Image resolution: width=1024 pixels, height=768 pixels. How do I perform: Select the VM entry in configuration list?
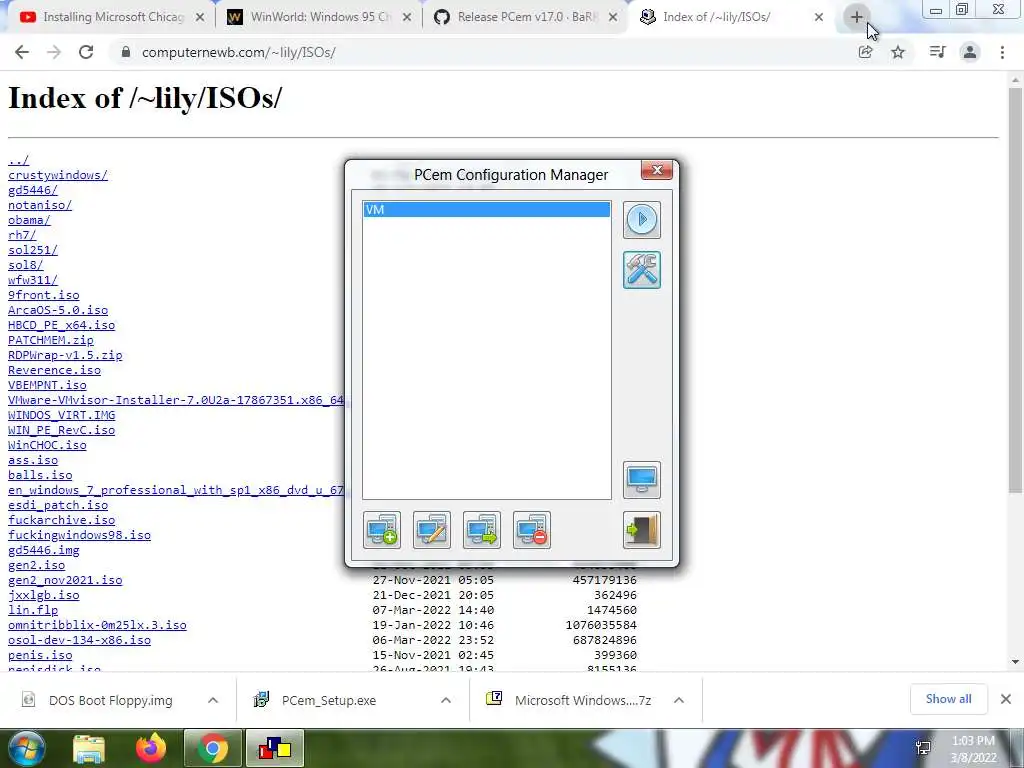[487, 210]
